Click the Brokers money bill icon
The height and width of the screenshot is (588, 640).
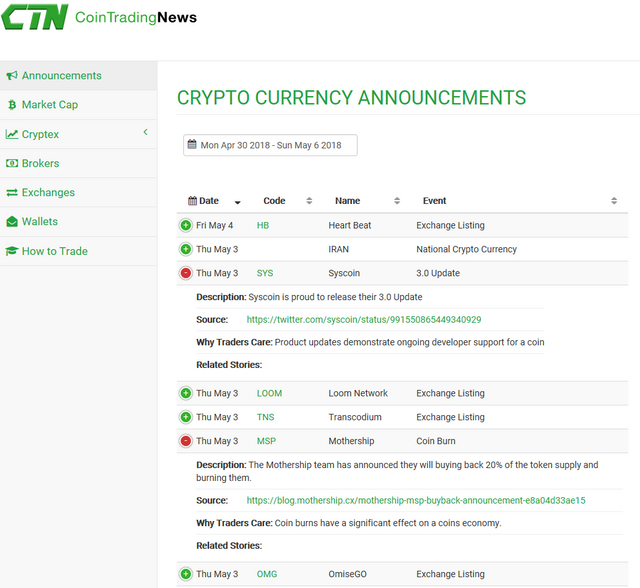pos(12,163)
